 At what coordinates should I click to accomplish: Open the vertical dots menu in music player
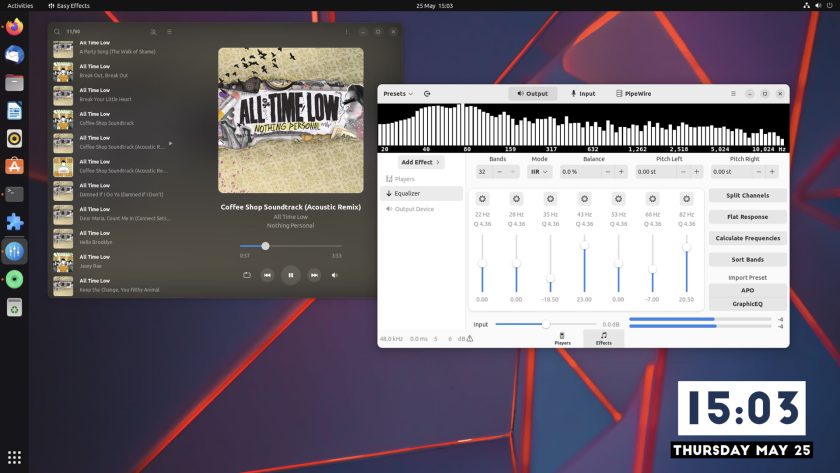tap(347, 32)
